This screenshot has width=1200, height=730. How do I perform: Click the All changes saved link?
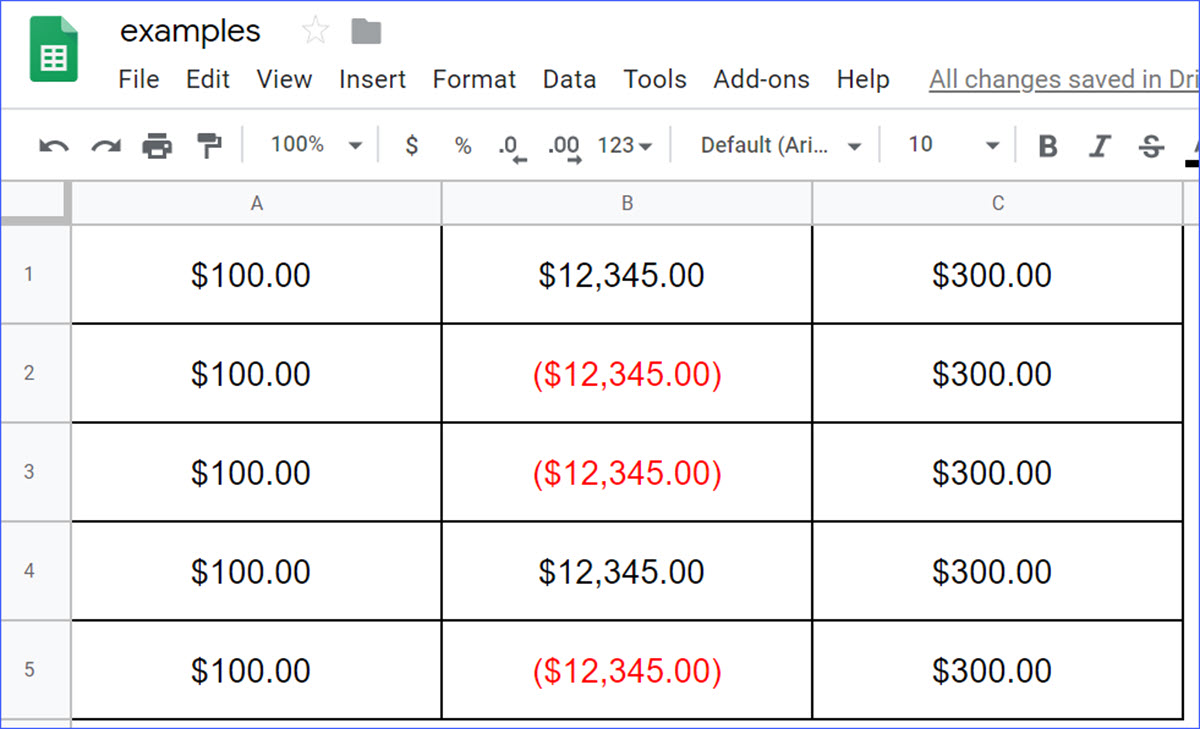[x=1062, y=79]
